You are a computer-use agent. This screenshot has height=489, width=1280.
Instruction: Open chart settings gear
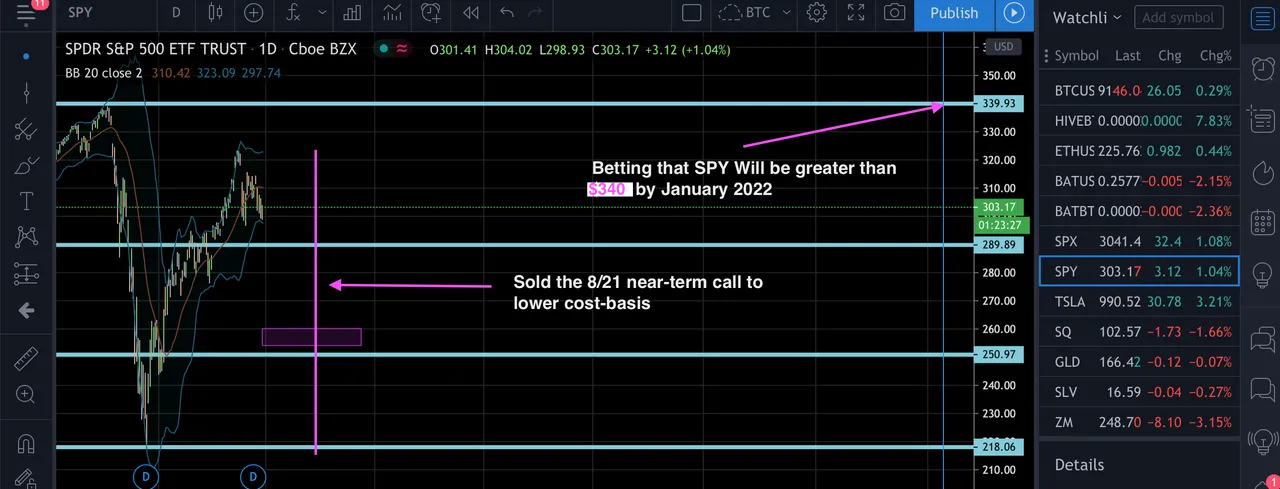(x=817, y=13)
